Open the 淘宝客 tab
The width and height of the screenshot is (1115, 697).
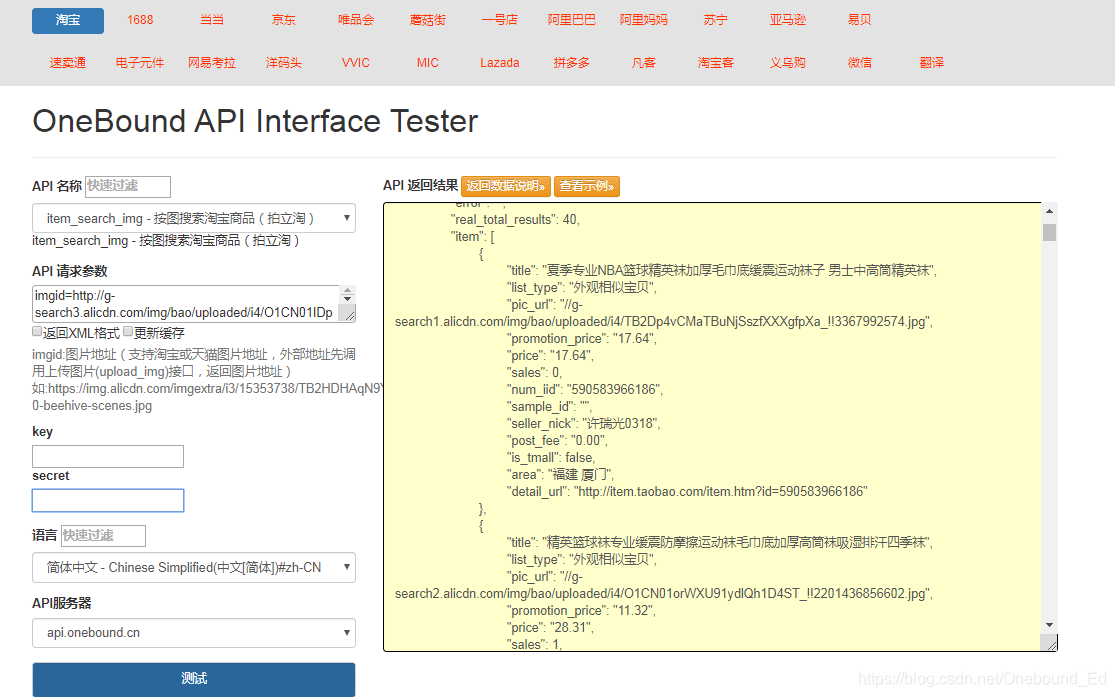point(715,63)
